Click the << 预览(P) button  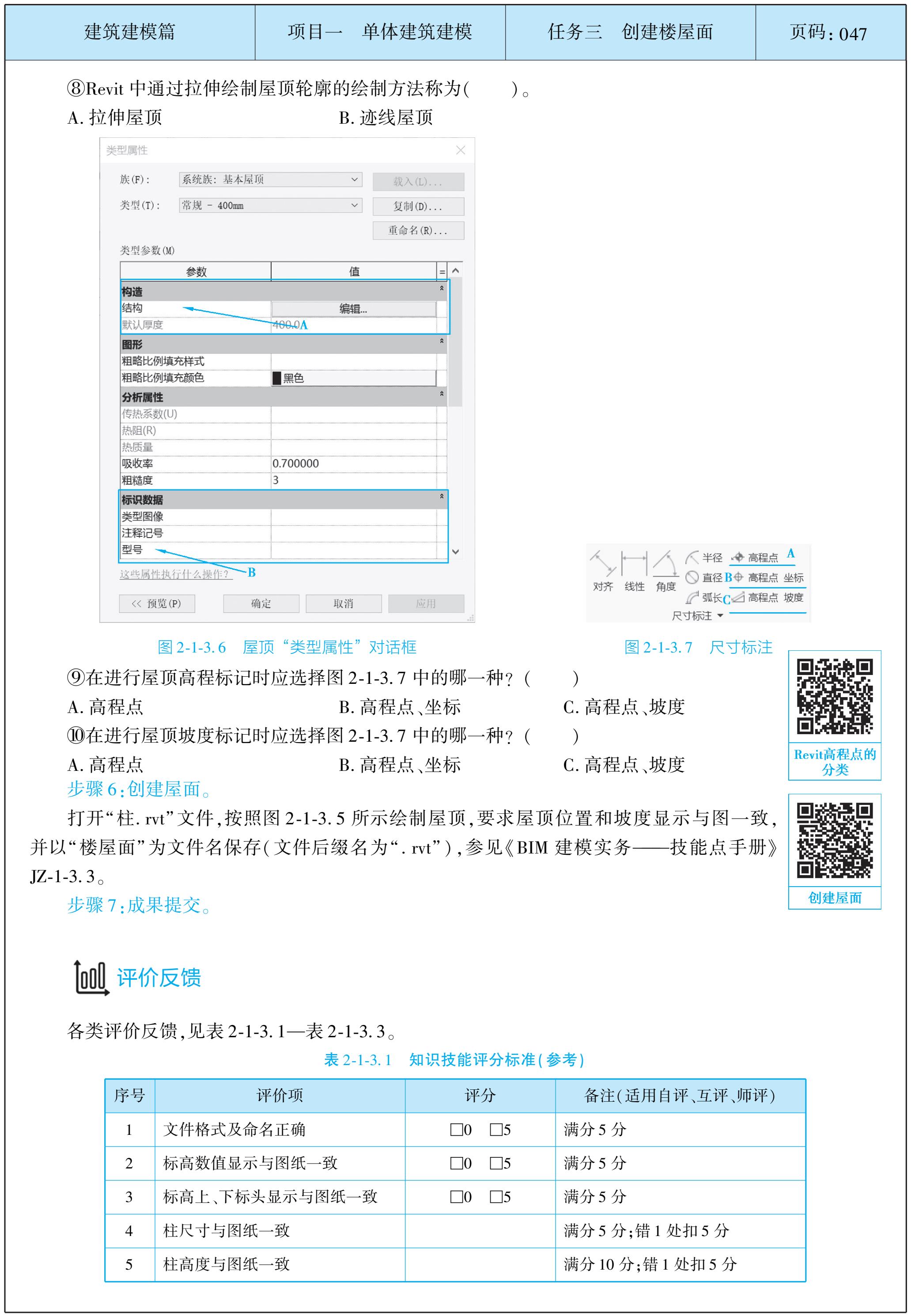pos(157,603)
